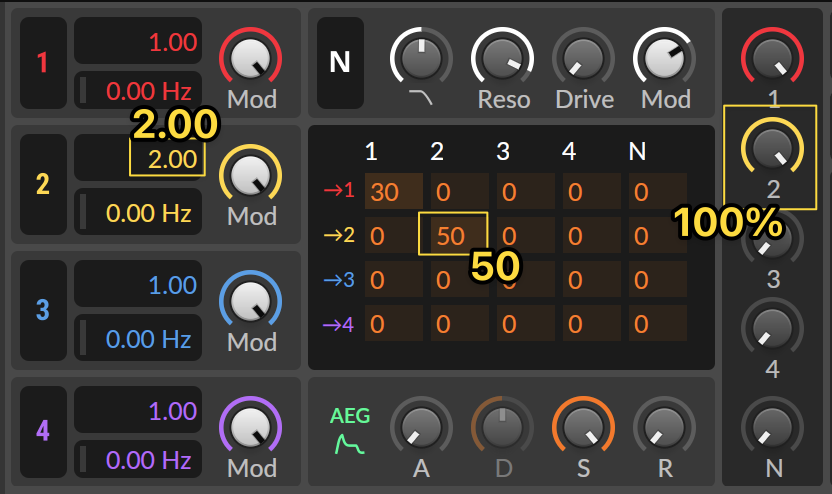The image size is (832, 494).
Task: Click the noise output level knob N
Action: (x=773, y=427)
